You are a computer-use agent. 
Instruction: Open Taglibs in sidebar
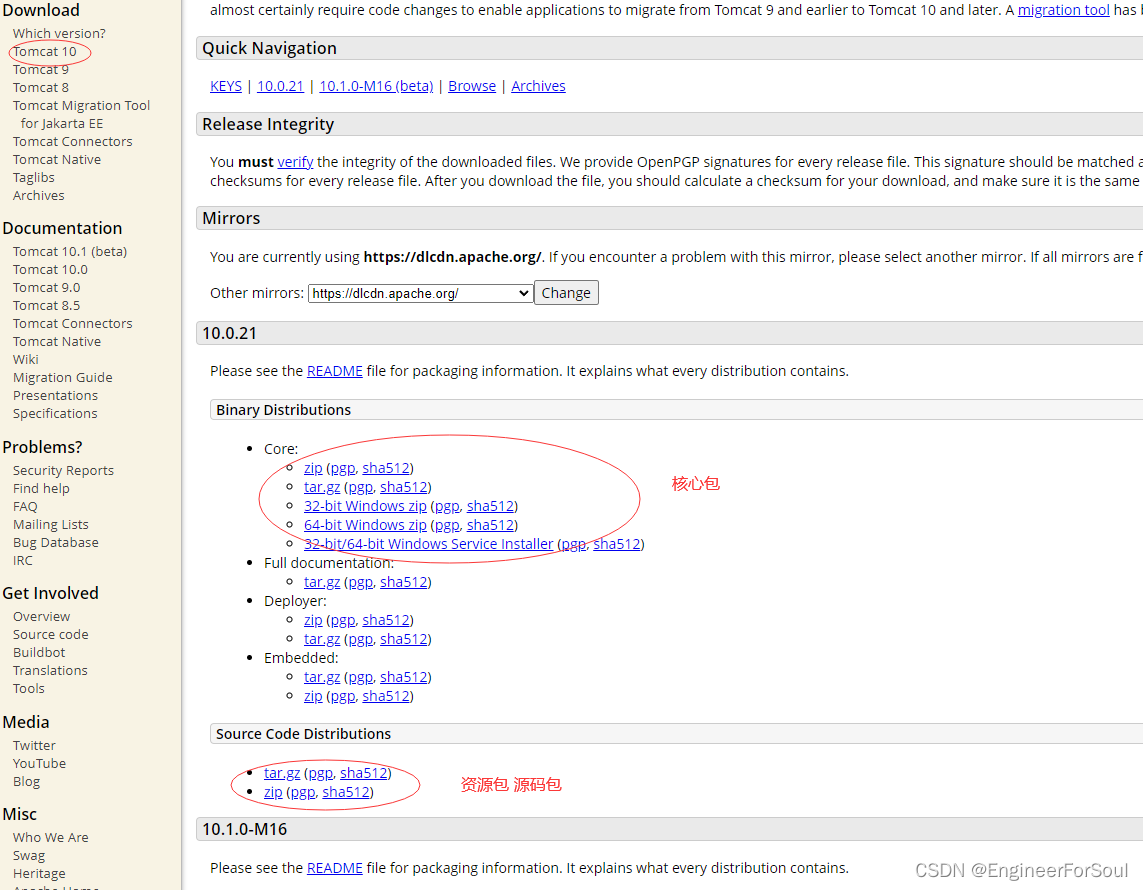pyautogui.click(x=34, y=177)
